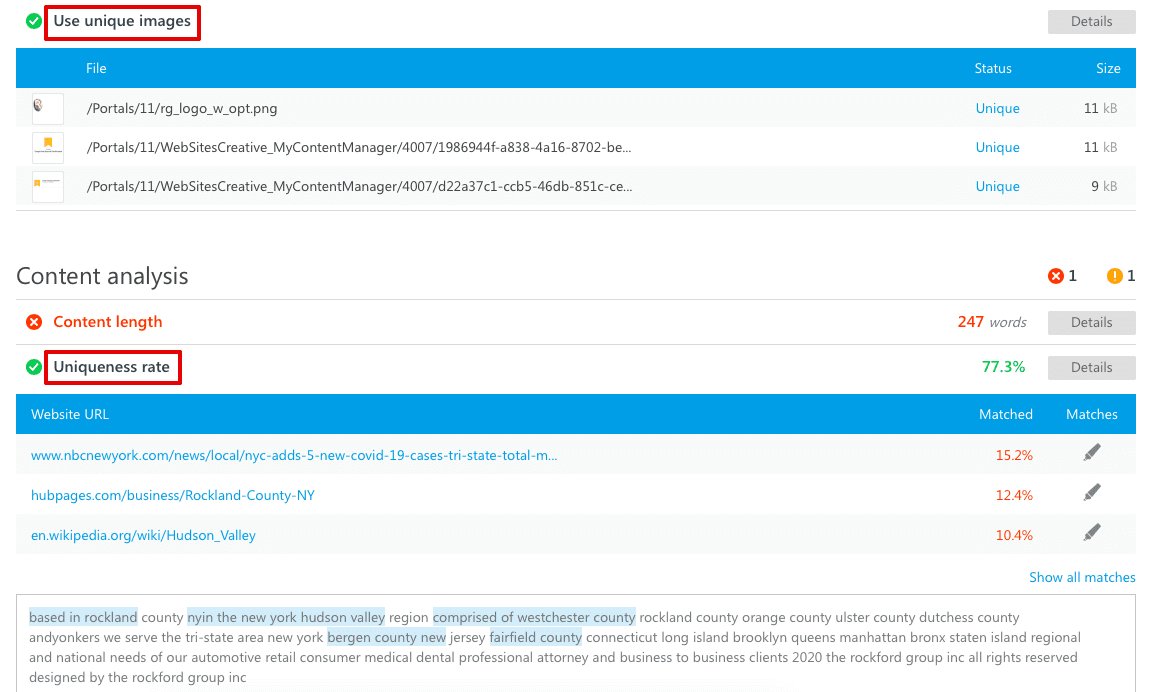Select the file path containing 1986944f-a838-4a16
This screenshot has width=1154, height=692.
(359, 147)
